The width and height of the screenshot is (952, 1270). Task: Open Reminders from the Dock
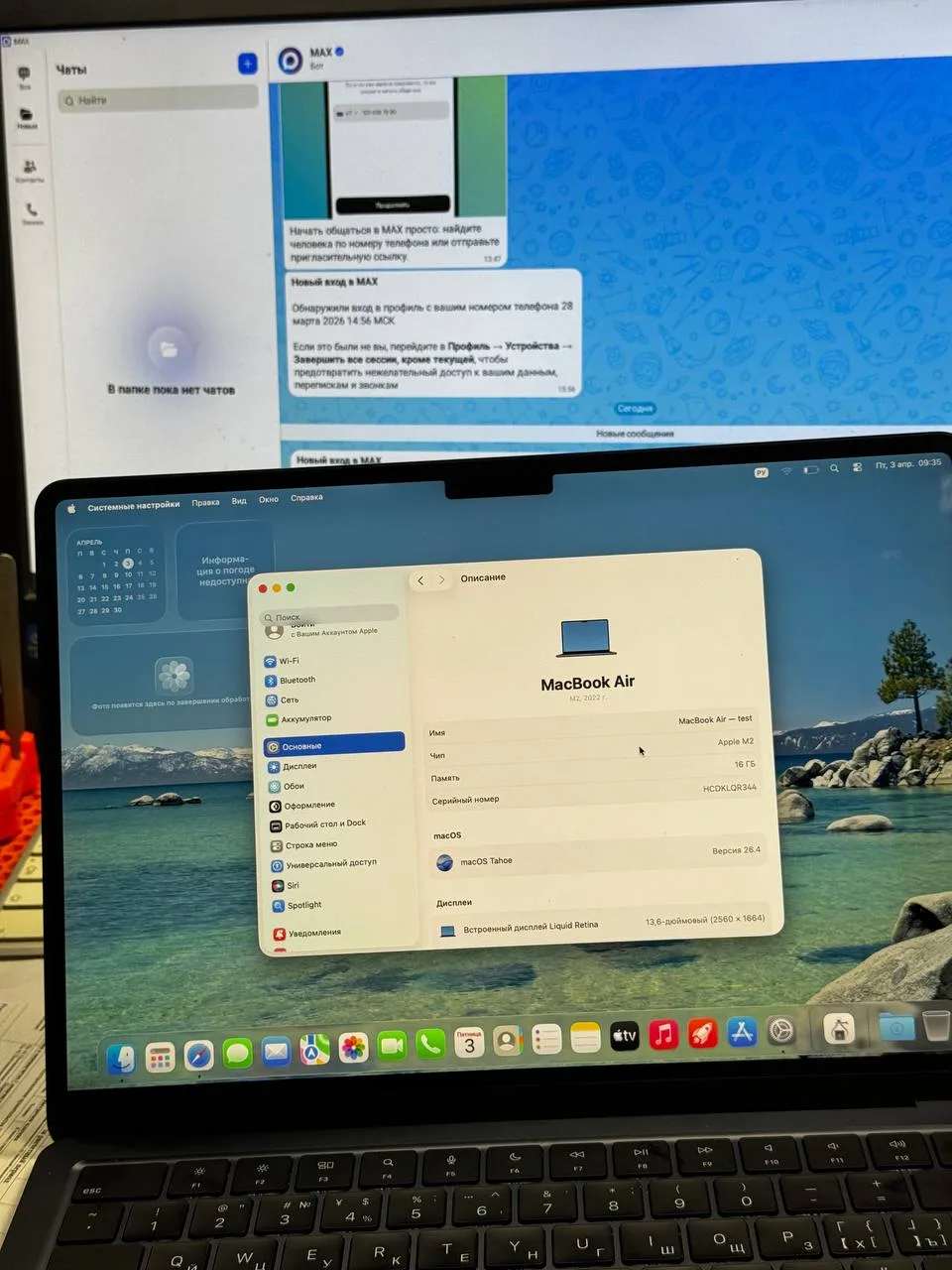546,1040
